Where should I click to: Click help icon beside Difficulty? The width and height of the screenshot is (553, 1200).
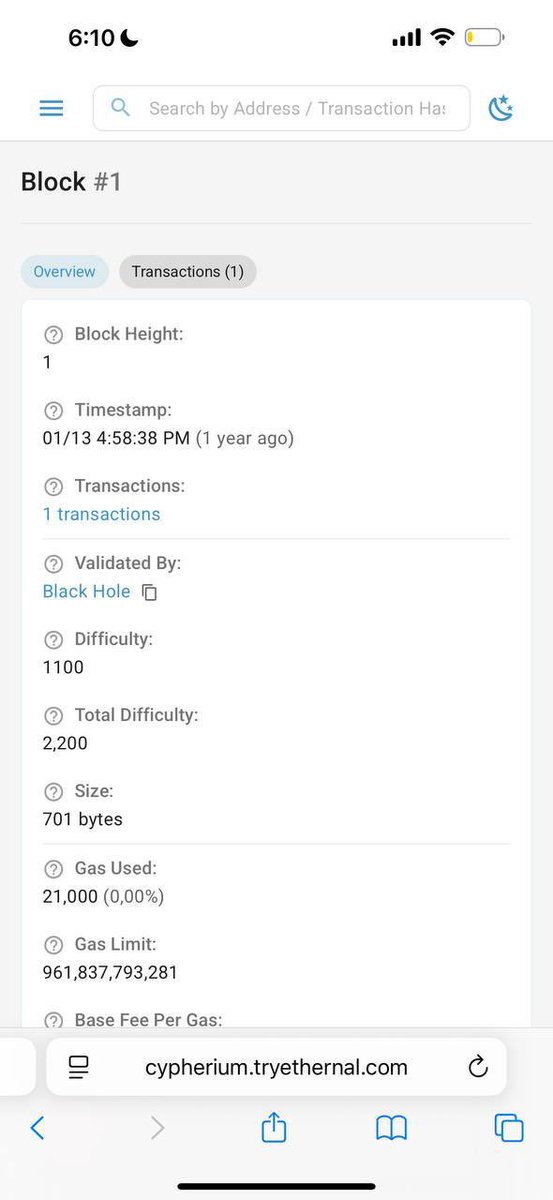coord(54,639)
